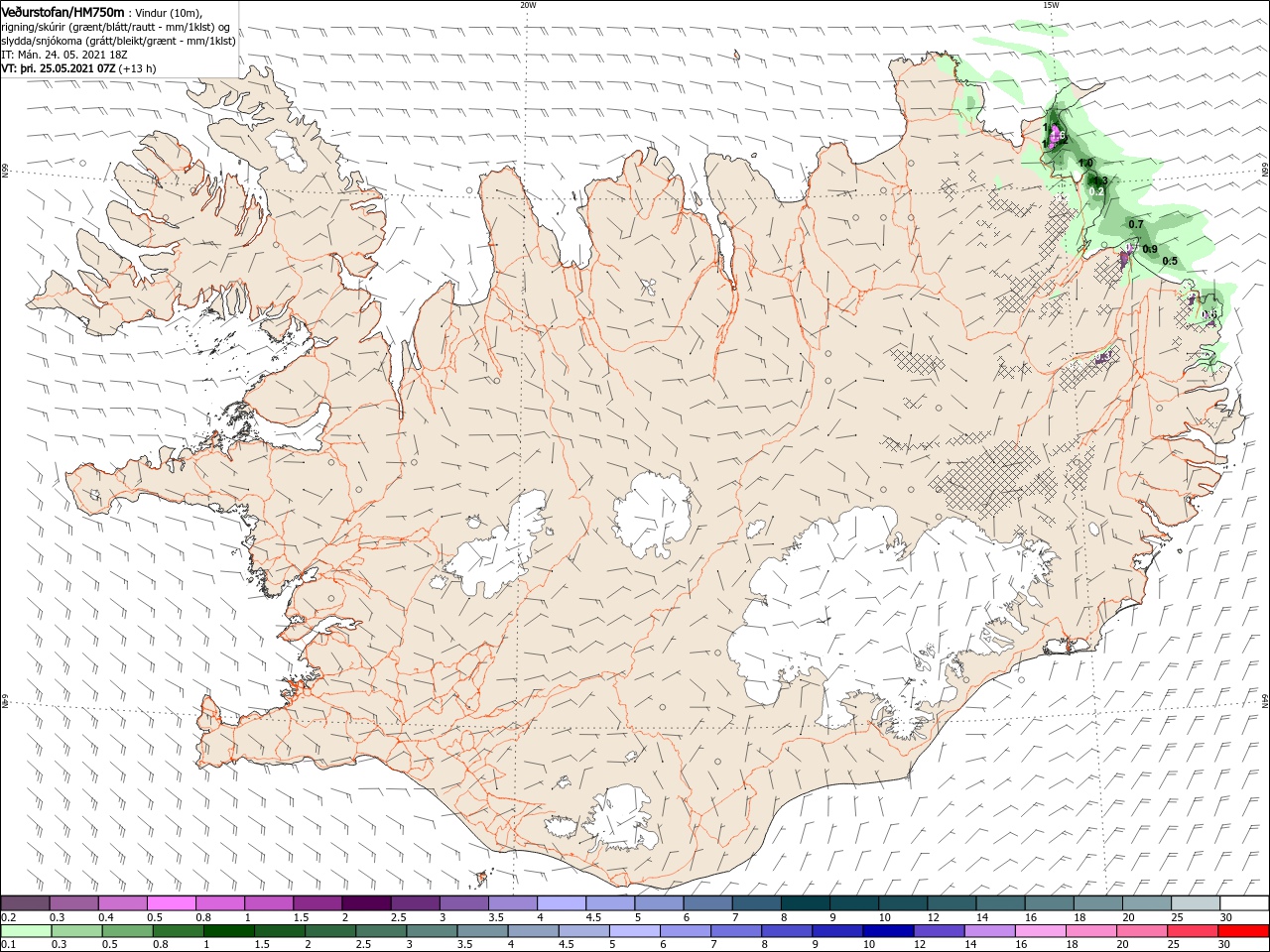Choose the lavender 4 swatch in the upper legend row
This screenshot has width=1270, height=952.
click(x=561, y=903)
